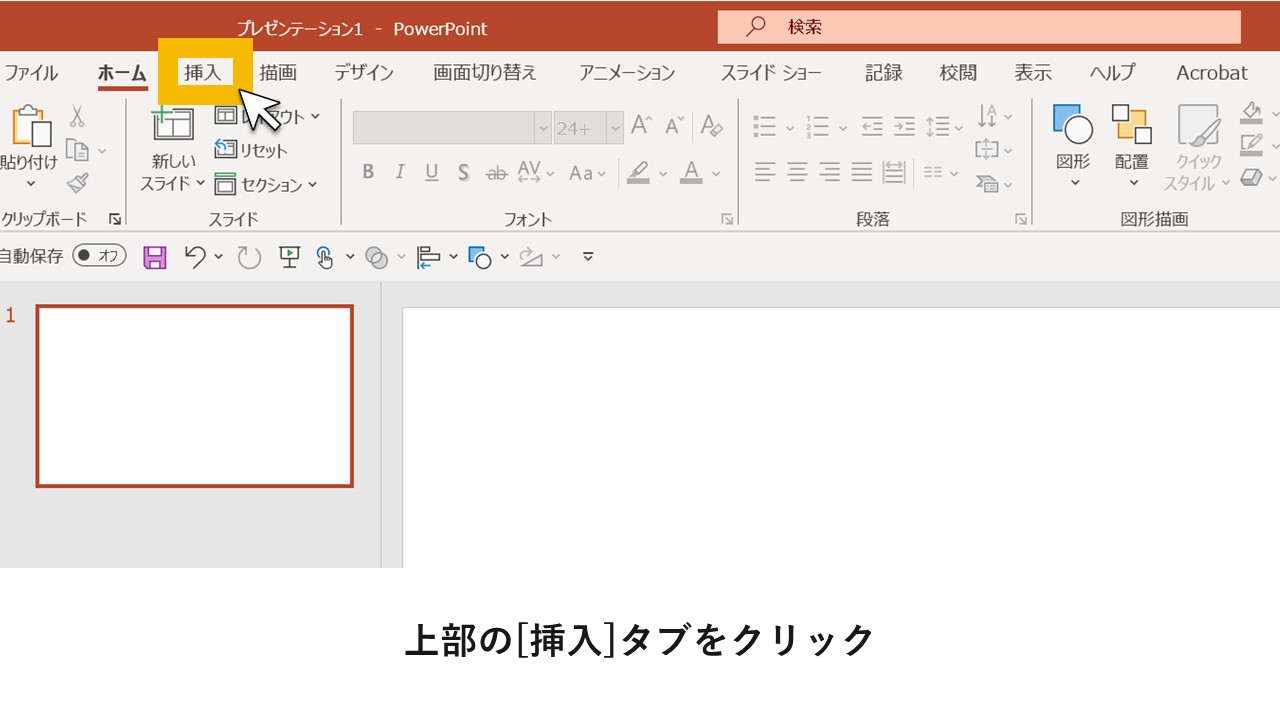1280x720 pixels.
Task: Open the フォントの色 (Font Color) swatch
Action: [692, 171]
